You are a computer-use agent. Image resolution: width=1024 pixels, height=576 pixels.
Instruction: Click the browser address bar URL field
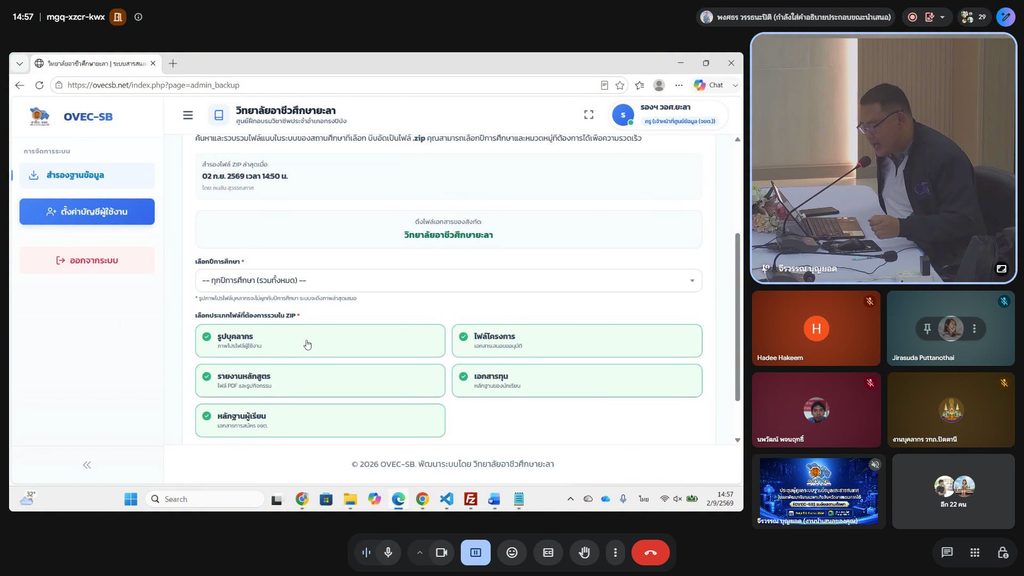327,85
